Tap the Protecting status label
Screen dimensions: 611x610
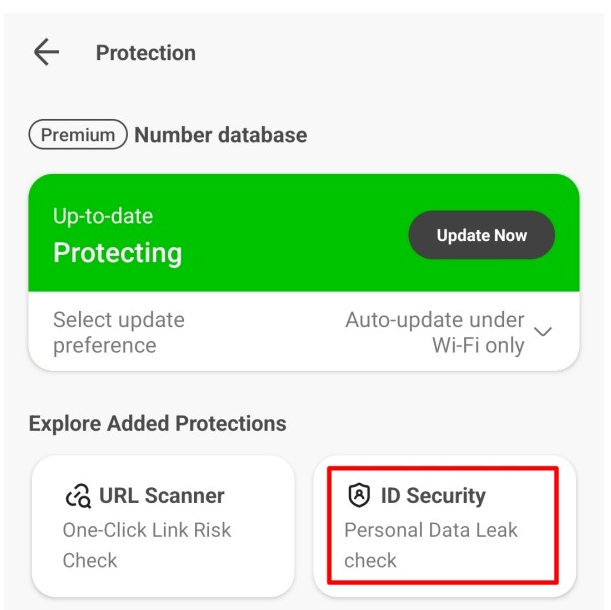coord(118,253)
